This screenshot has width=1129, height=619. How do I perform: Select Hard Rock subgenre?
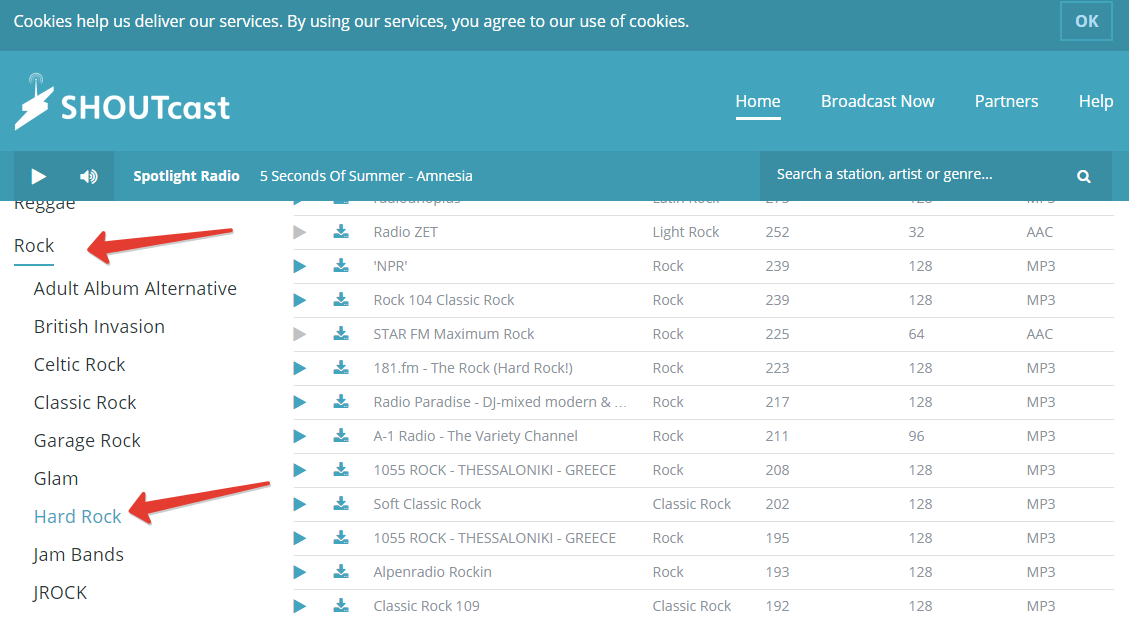point(78,517)
